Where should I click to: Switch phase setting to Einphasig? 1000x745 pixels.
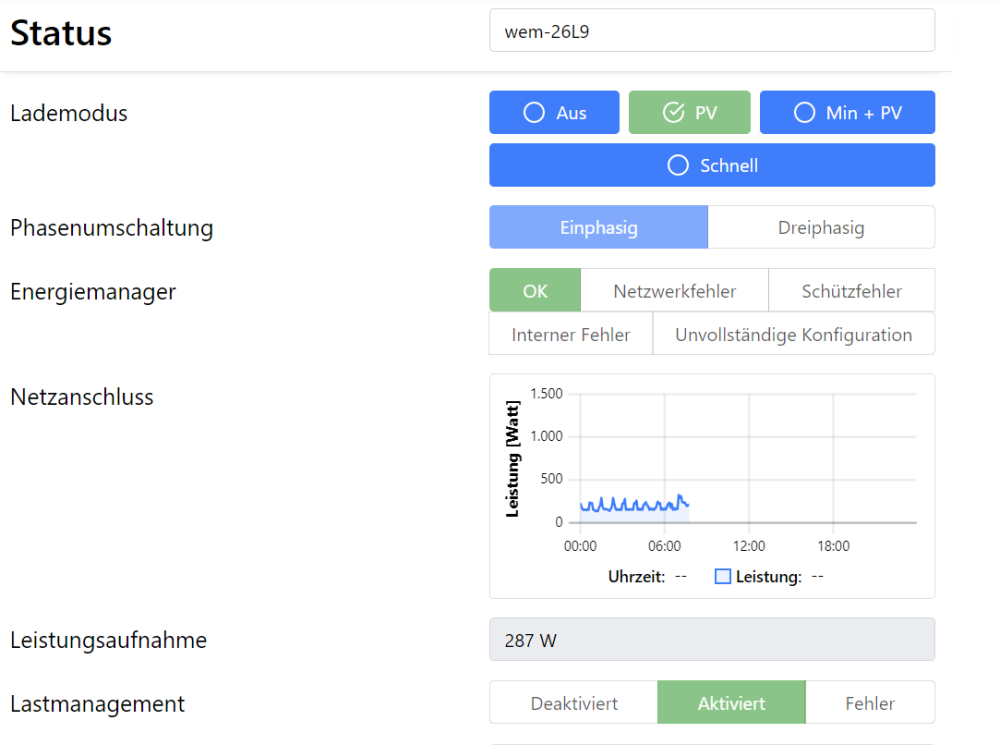(598, 228)
